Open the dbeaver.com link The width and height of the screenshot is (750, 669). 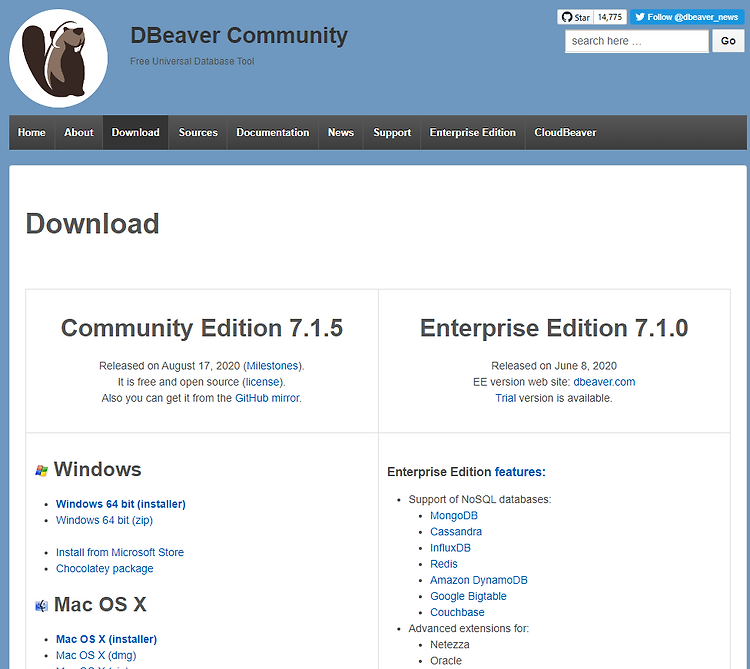click(x=604, y=382)
